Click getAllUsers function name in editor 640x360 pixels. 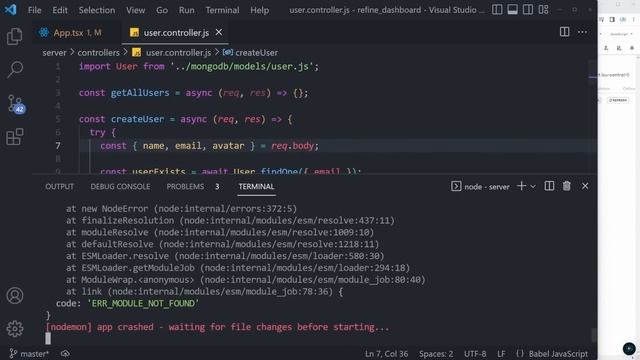coord(140,93)
